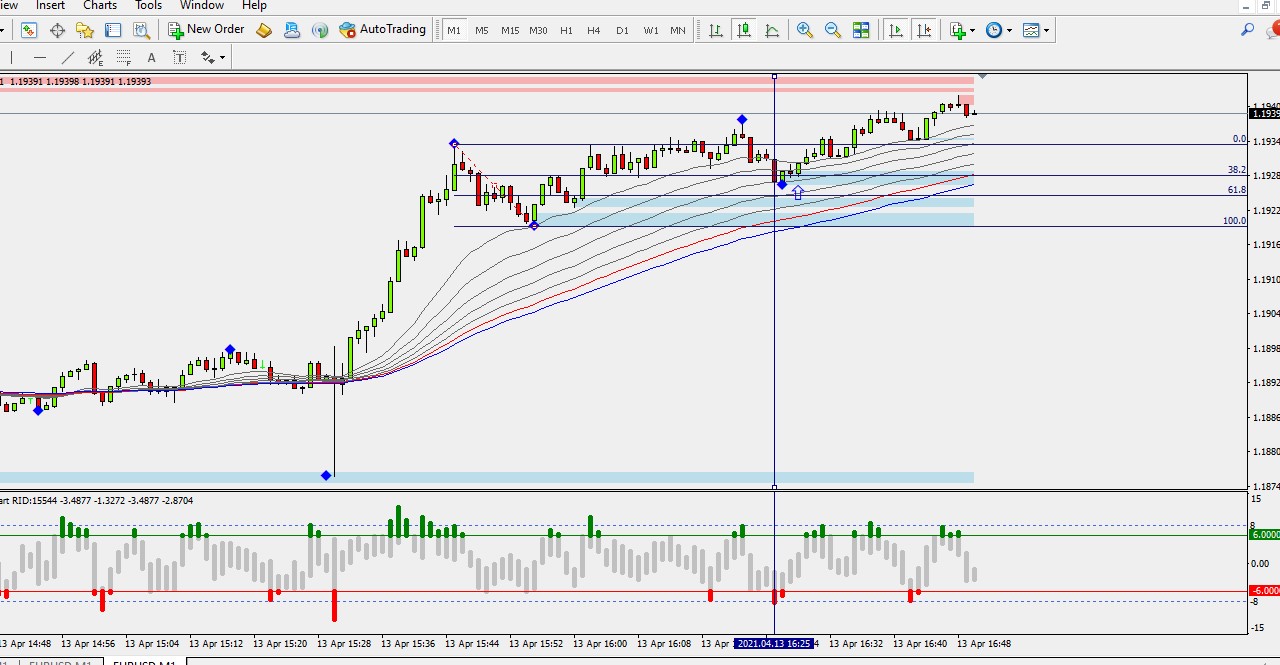Open the virtual hosting cloud icon
The image size is (1280, 665).
[292, 30]
